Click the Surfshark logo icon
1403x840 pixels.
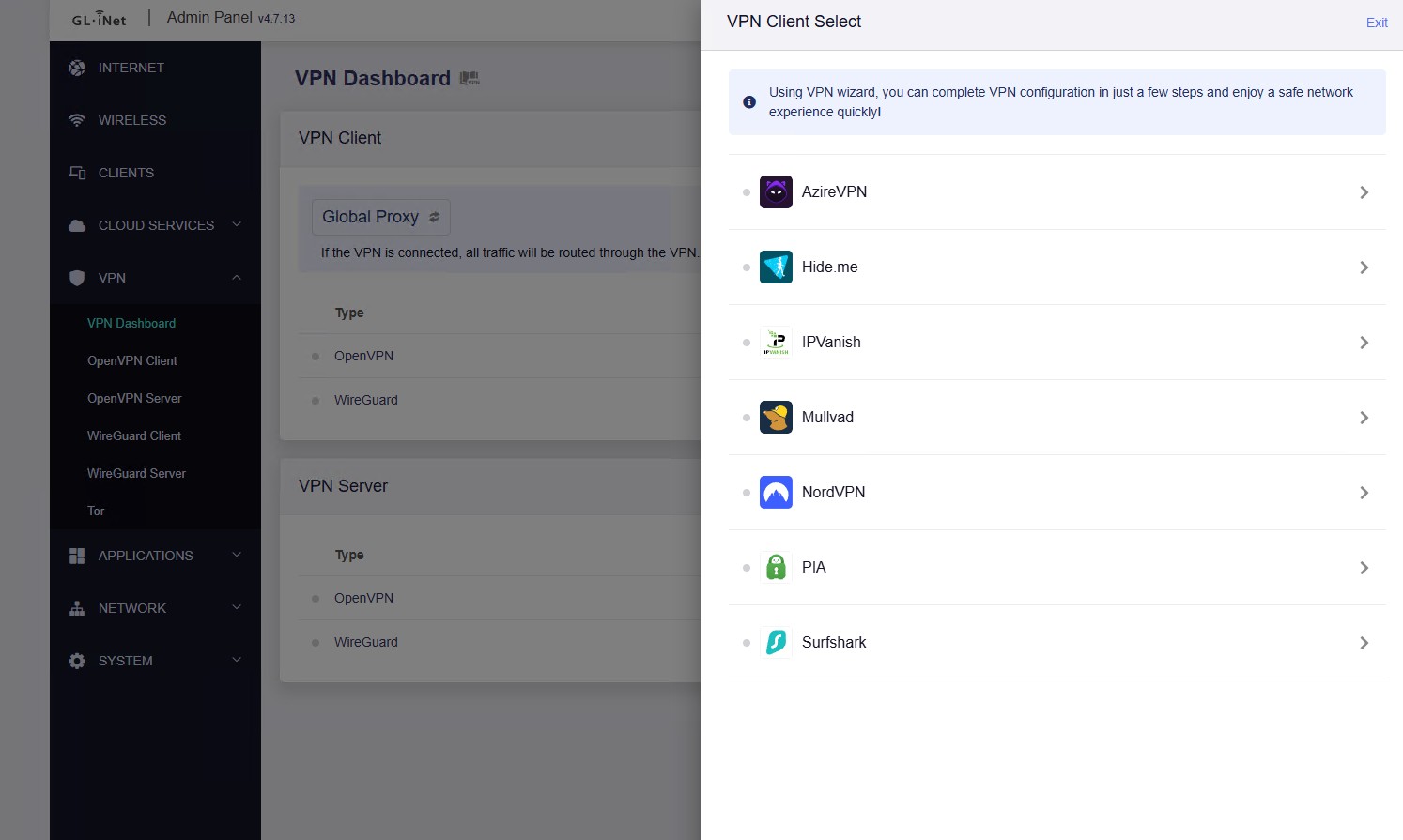point(776,643)
